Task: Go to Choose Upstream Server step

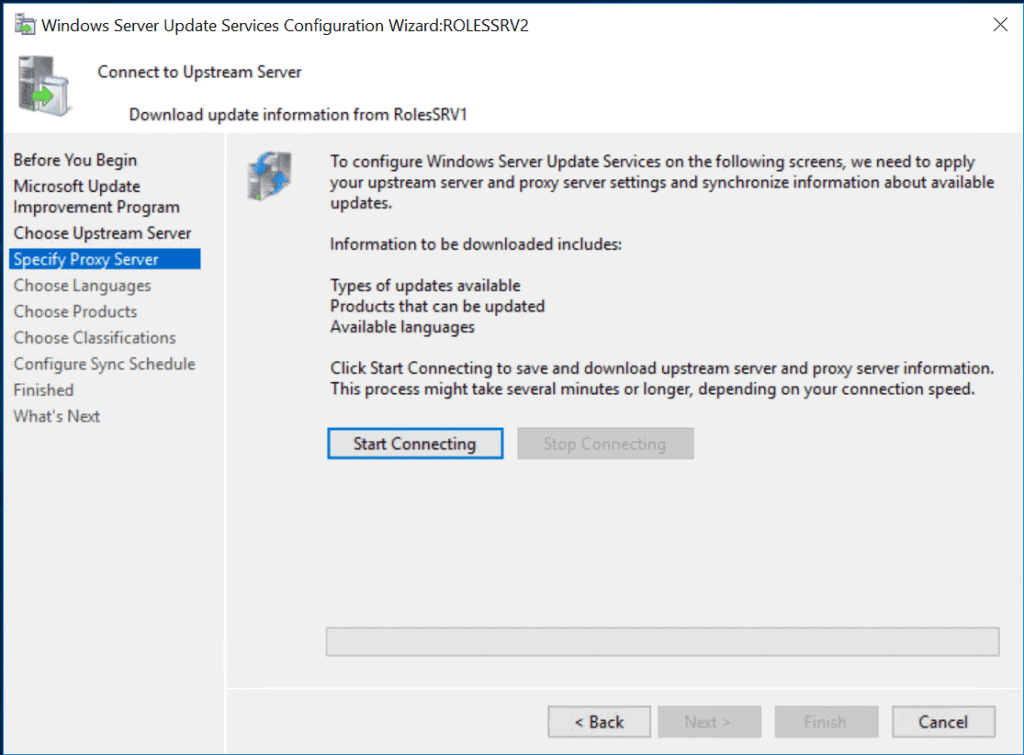Action: [102, 233]
